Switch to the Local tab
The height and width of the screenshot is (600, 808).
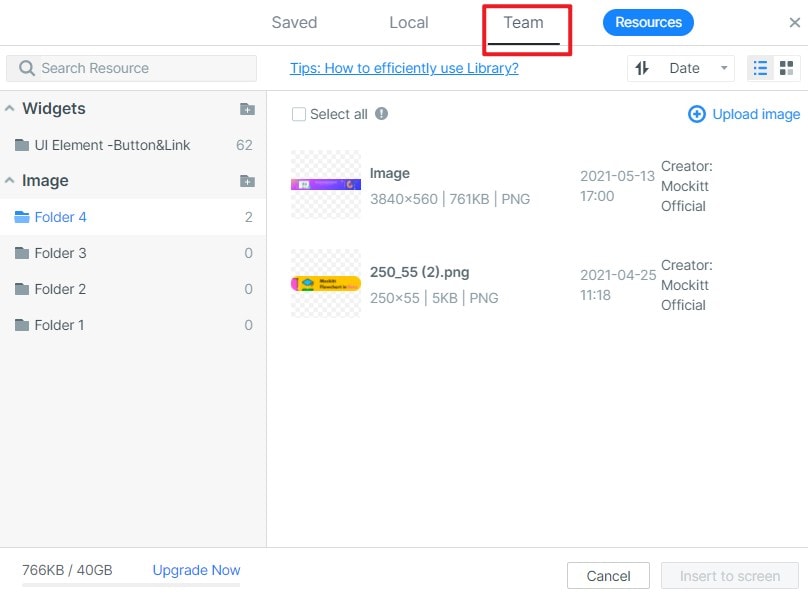(x=408, y=23)
